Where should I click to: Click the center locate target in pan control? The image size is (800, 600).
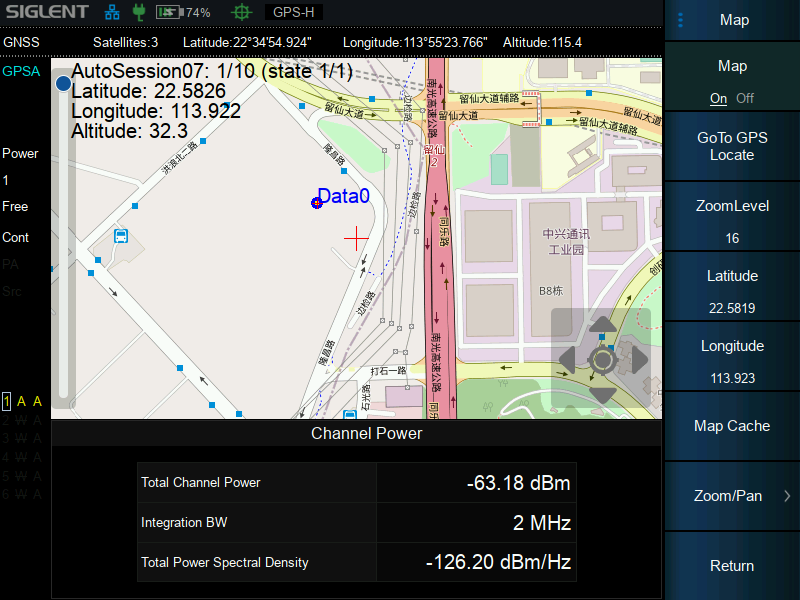(x=602, y=360)
